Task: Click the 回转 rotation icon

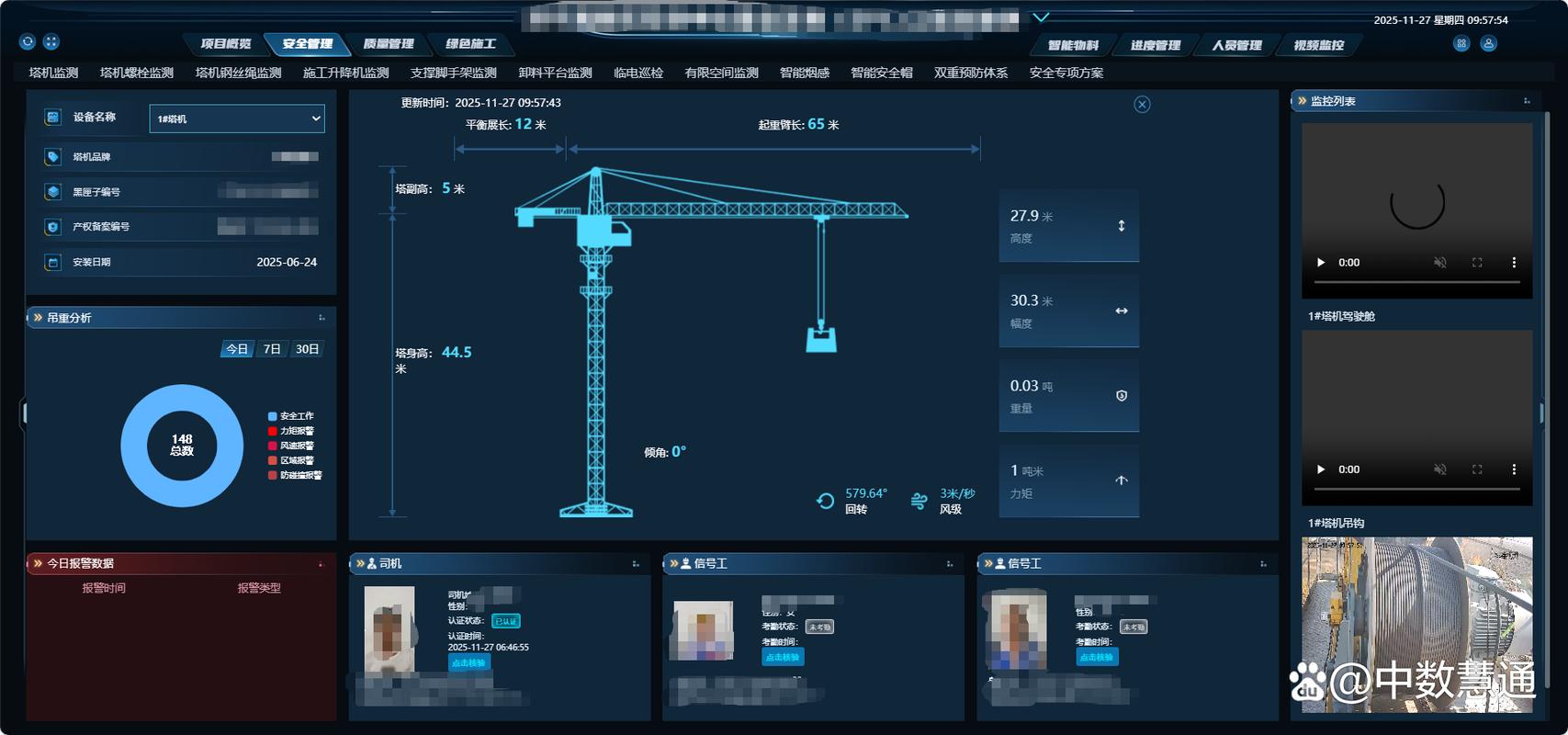Action: point(825,501)
